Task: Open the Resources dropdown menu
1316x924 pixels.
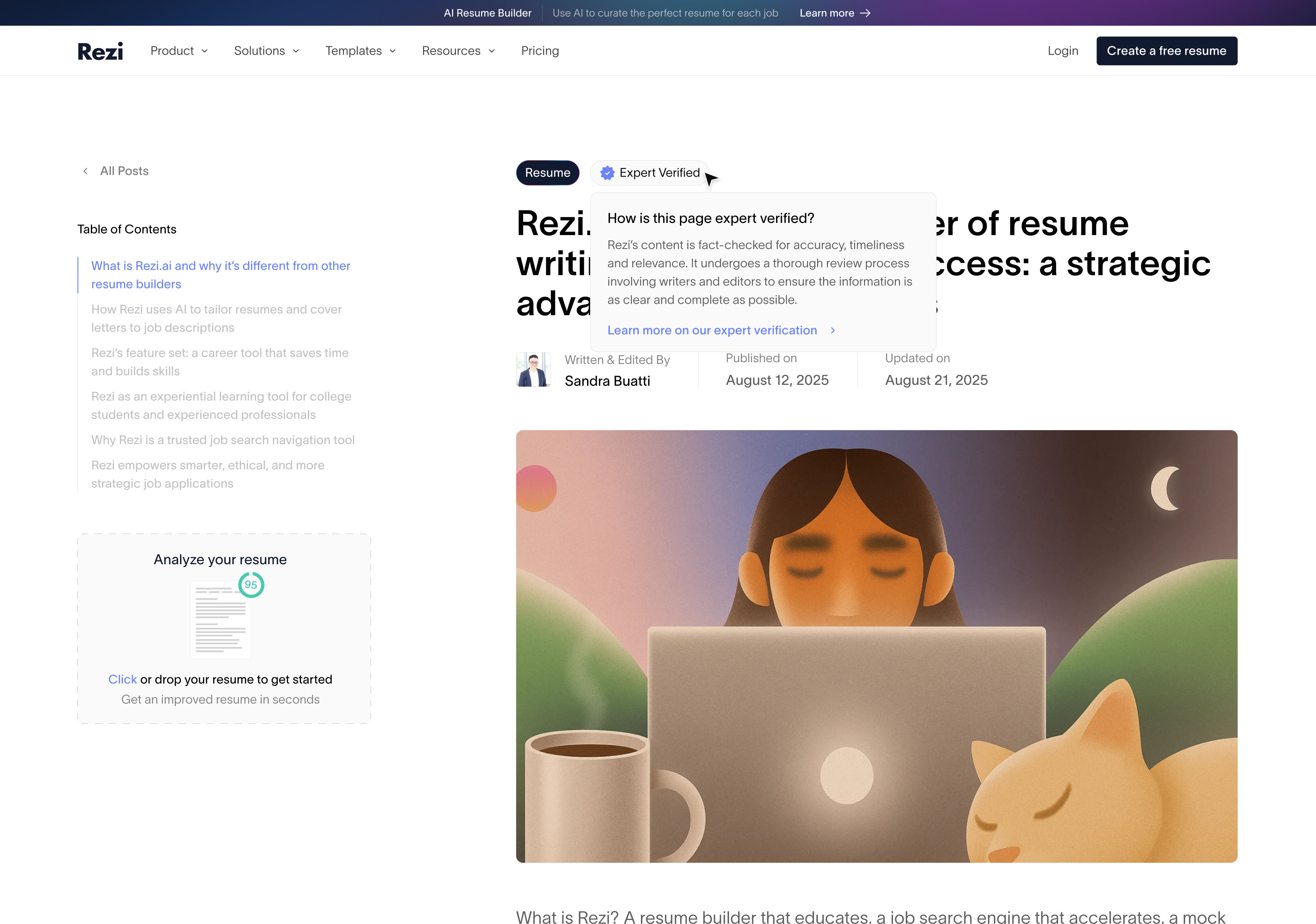Action: coord(458,51)
